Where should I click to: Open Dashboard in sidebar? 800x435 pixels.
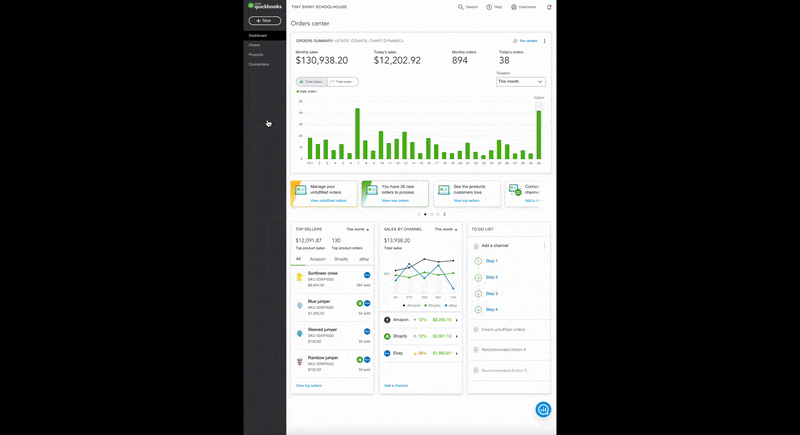pyautogui.click(x=264, y=35)
